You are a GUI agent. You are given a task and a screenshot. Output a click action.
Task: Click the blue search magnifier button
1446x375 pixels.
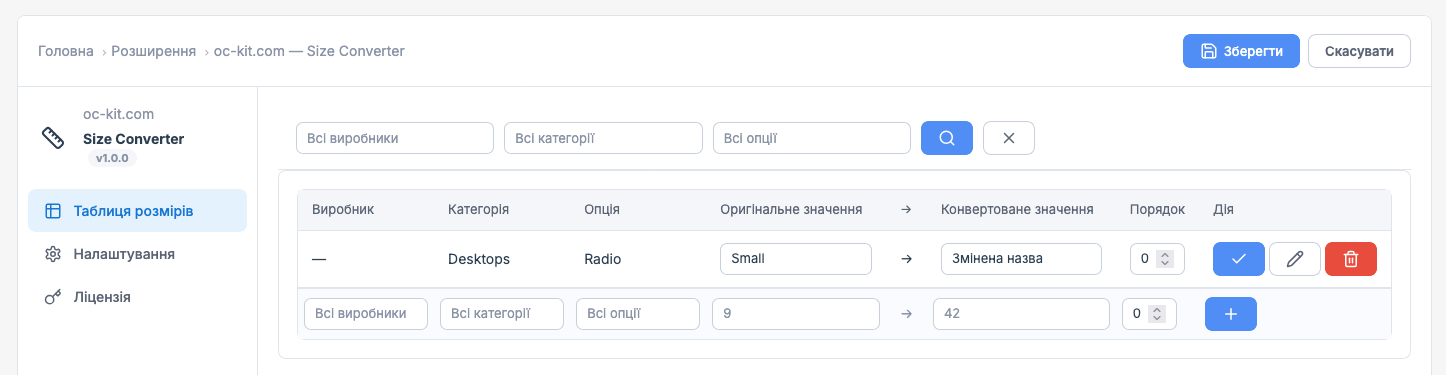(x=947, y=138)
